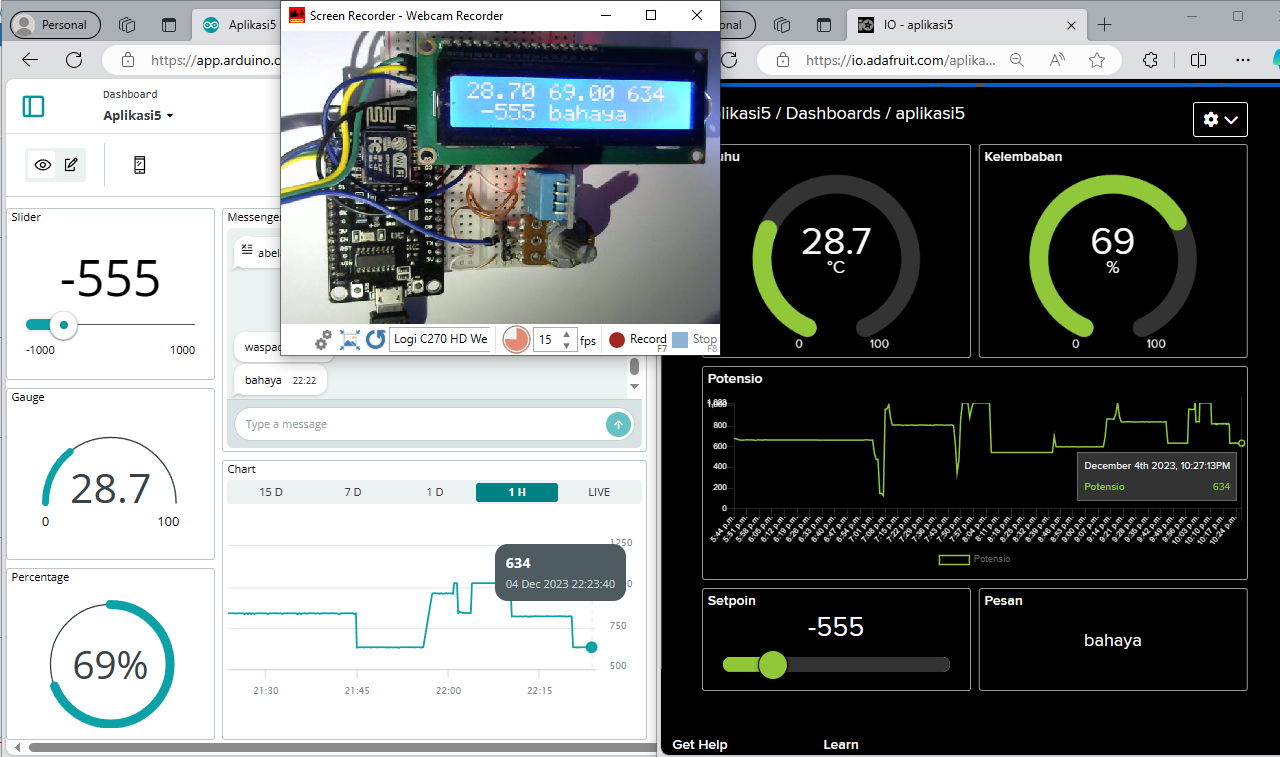Add Adafruit page to favorites star

(x=1097, y=60)
